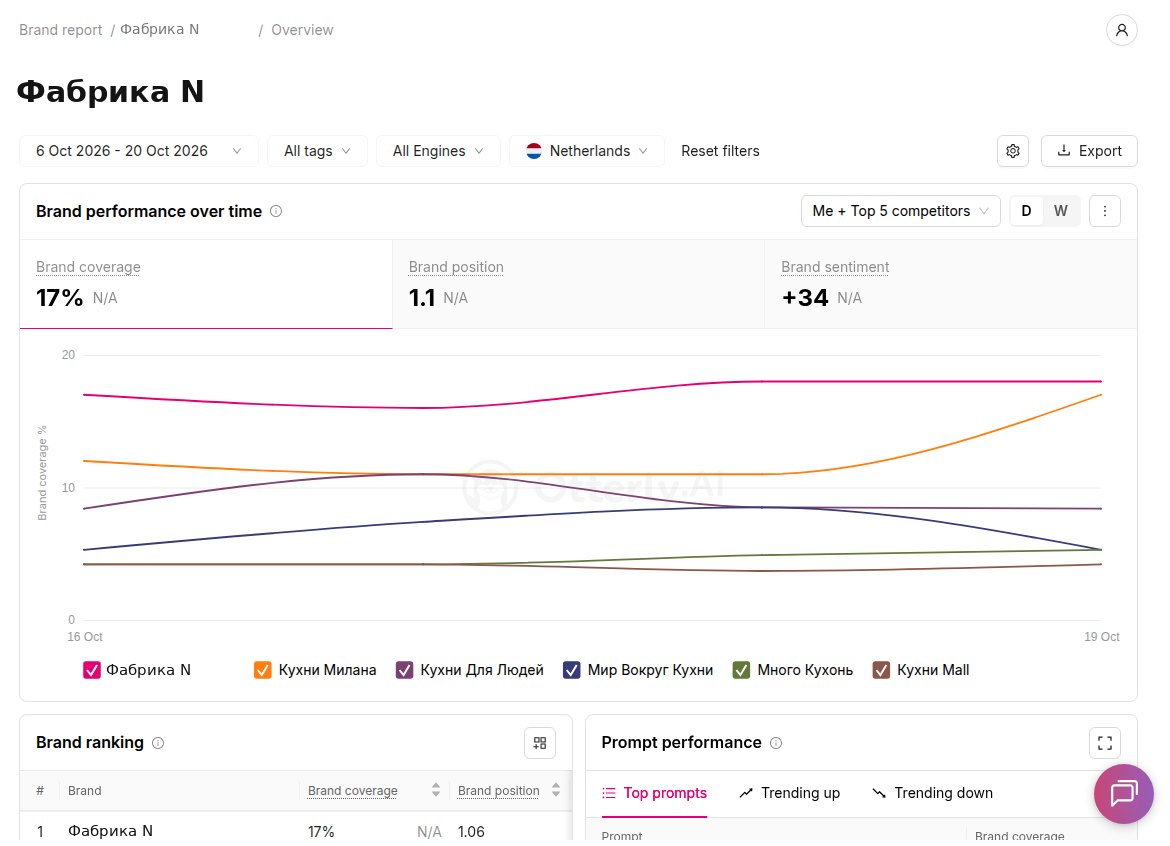Screen dimensions: 1170x846
Task: Click the Фабрика N breadcrumb link
Action: tap(160, 29)
